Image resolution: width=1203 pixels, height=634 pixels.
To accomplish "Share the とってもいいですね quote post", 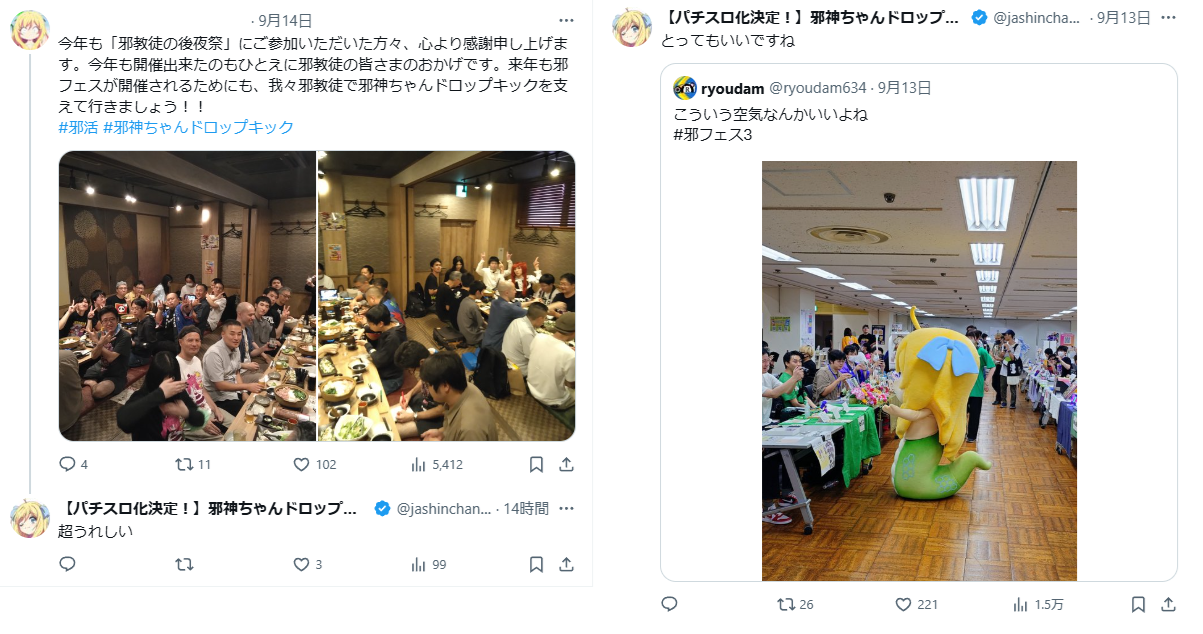I will 1168,604.
